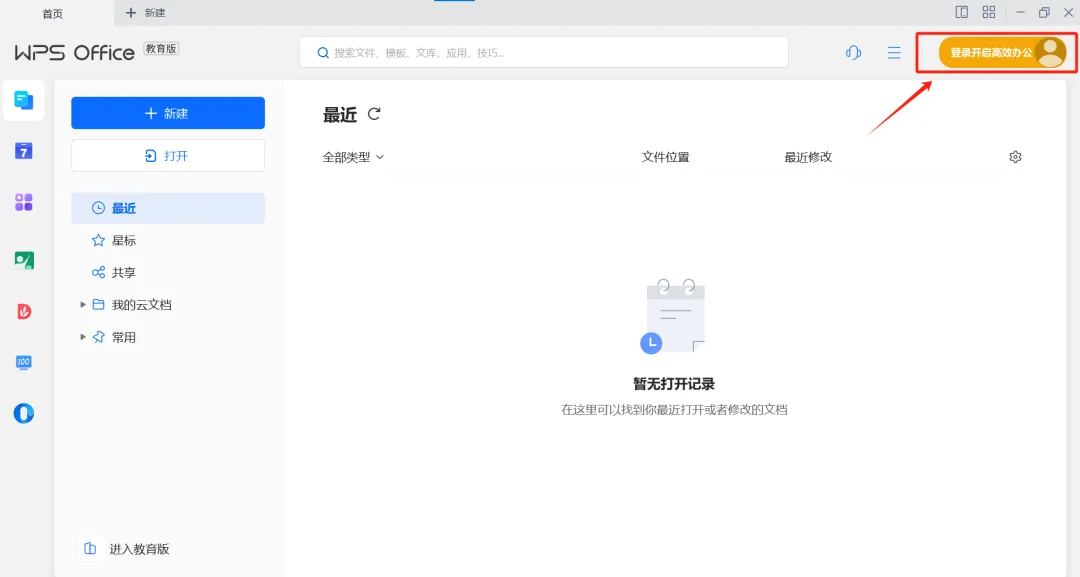Click the four-squares grid icon in title bar
This screenshot has height=577, width=1080.
point(988,12)
